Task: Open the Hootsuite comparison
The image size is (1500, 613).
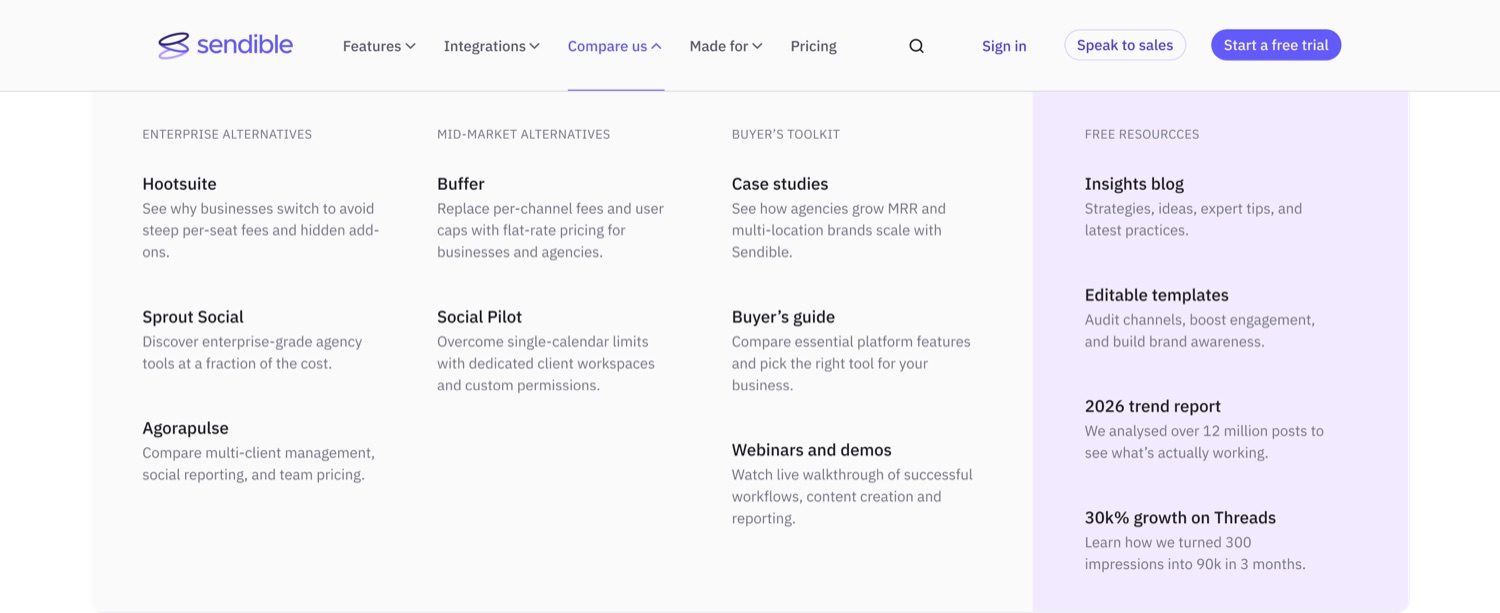Action: (x=179, y=184)
